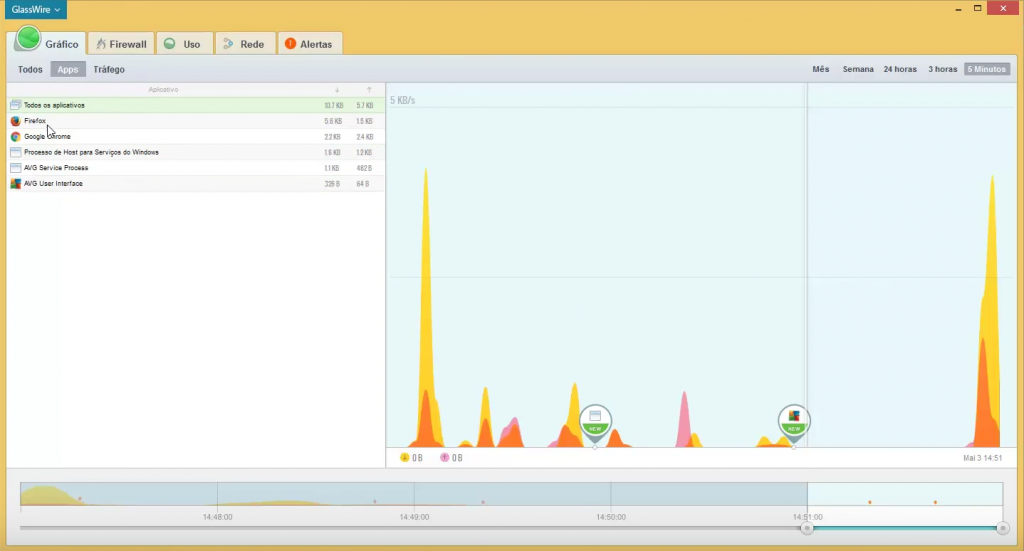Minimize the GlassWire window
Image resolution: width=1024 pixels, height=551 pixels.
coord(958,9)
